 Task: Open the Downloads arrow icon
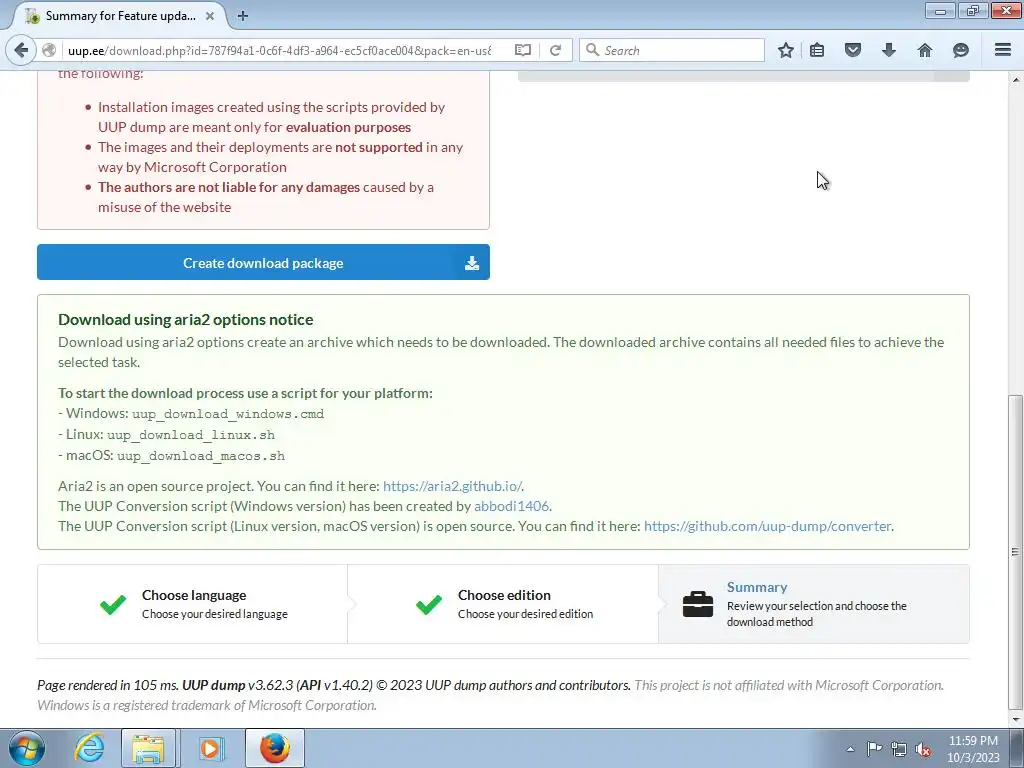tap(889, 50)
